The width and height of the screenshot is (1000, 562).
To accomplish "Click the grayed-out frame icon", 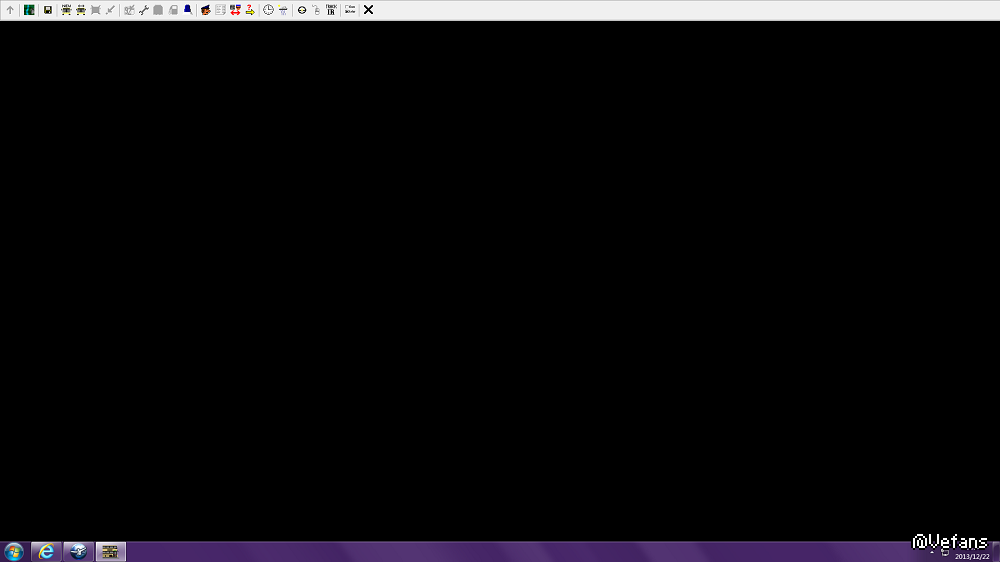I will pyautogui.click(x=96, y=10).
